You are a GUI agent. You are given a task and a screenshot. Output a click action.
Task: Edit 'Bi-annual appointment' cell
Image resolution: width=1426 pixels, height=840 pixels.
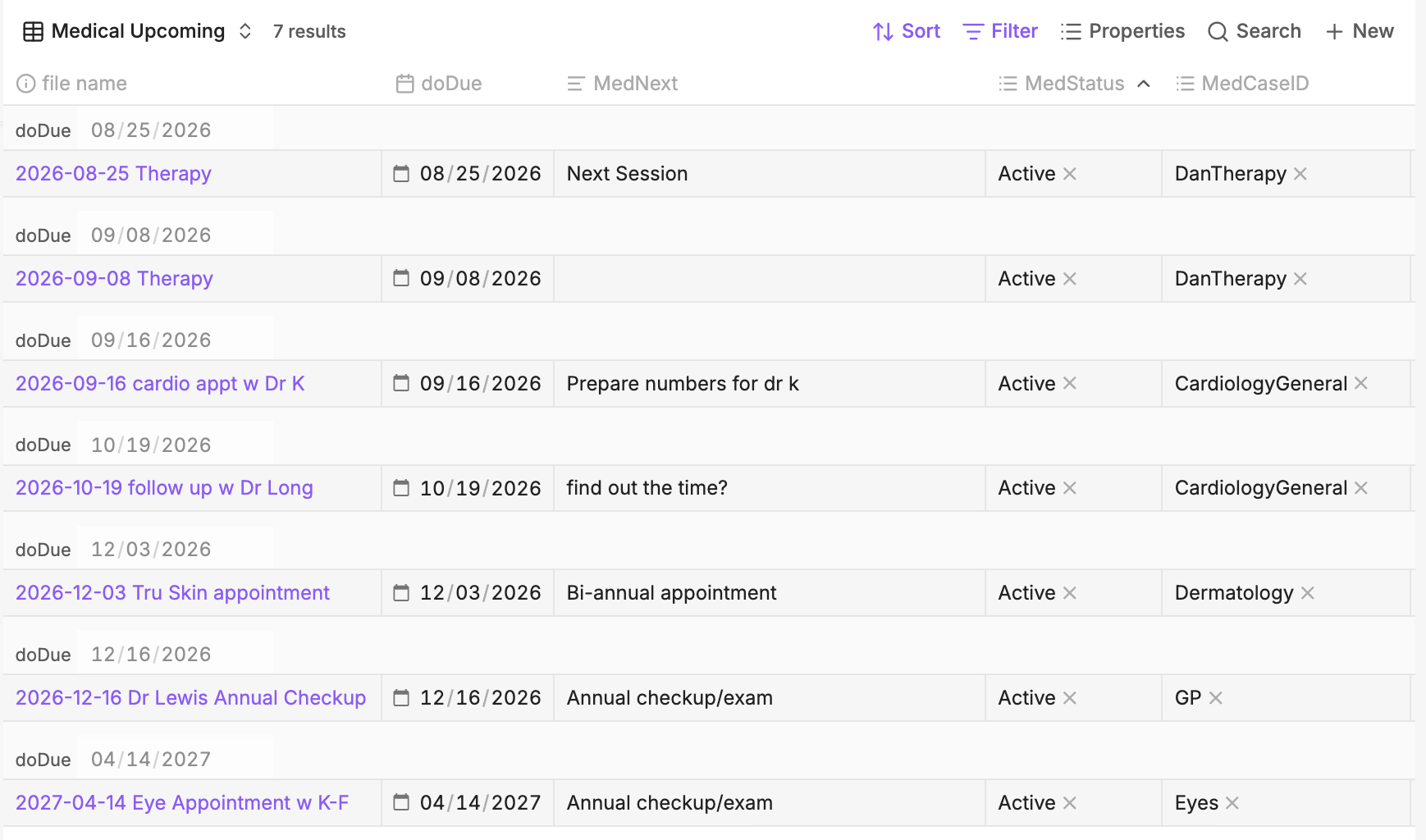tap(770, 593)
